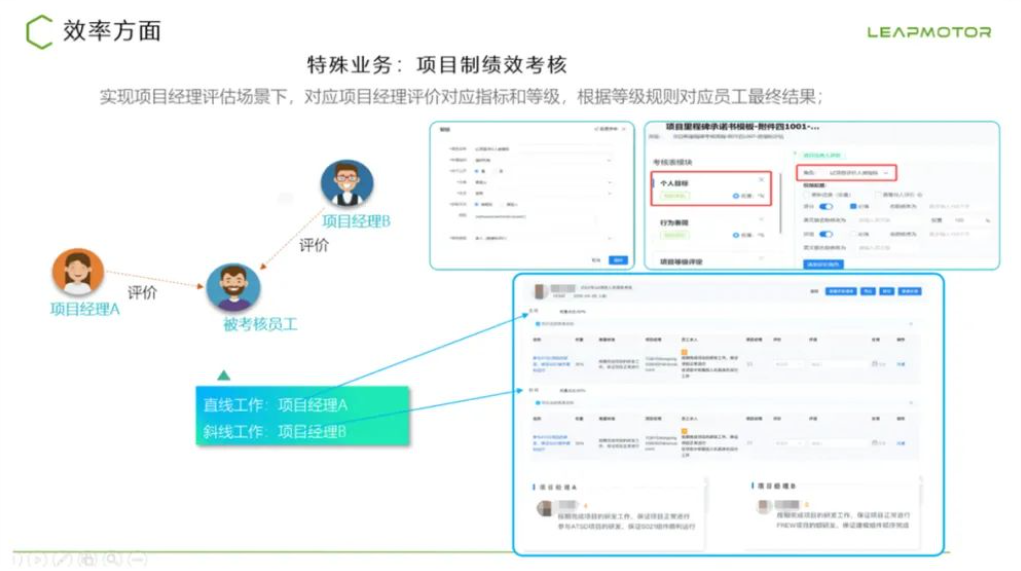Select the 项目等级评定 module
Screen dimensions: 1021x571
(x=681, y=262)
